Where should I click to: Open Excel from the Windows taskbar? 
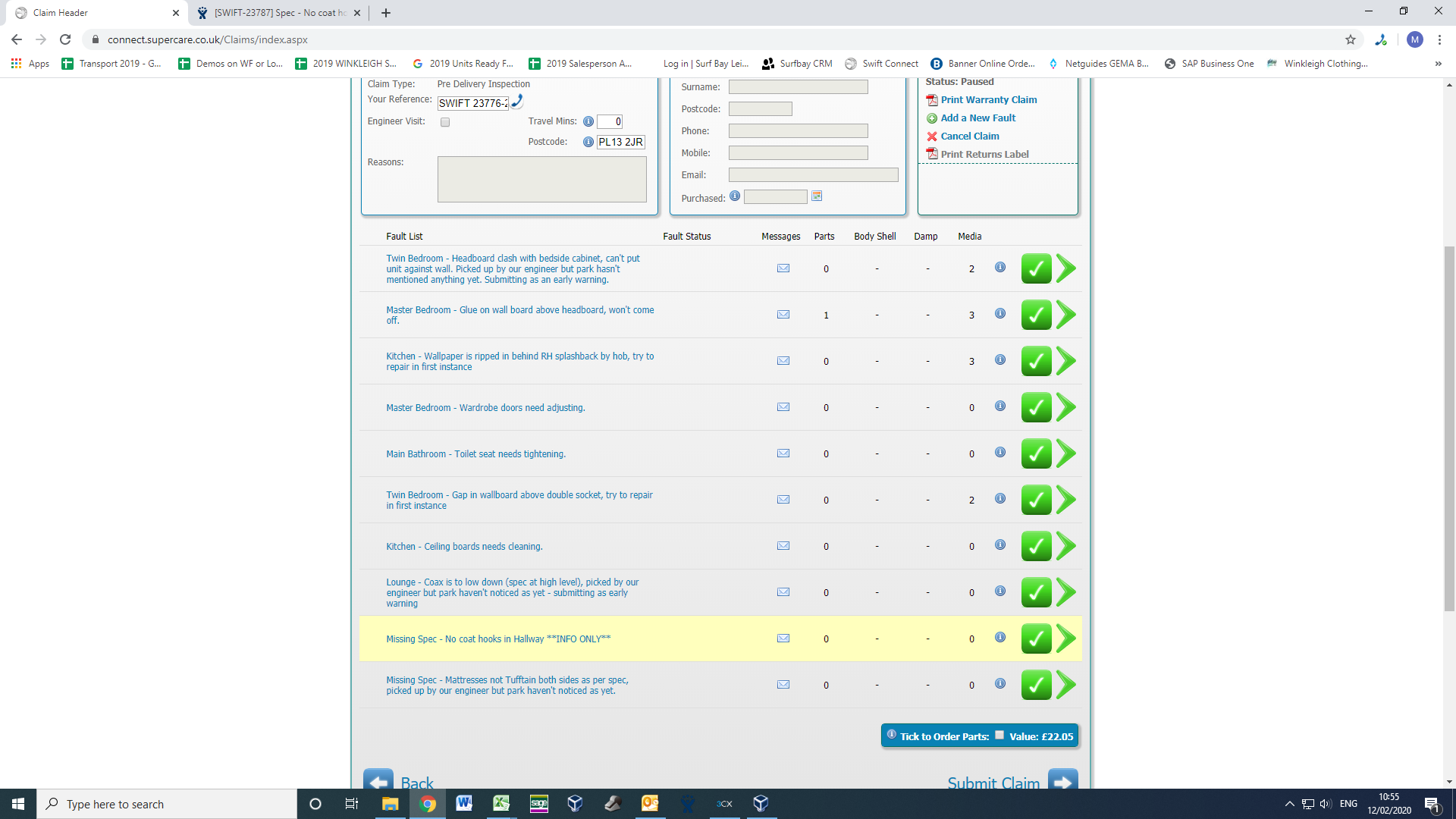(x=501, y=804)
